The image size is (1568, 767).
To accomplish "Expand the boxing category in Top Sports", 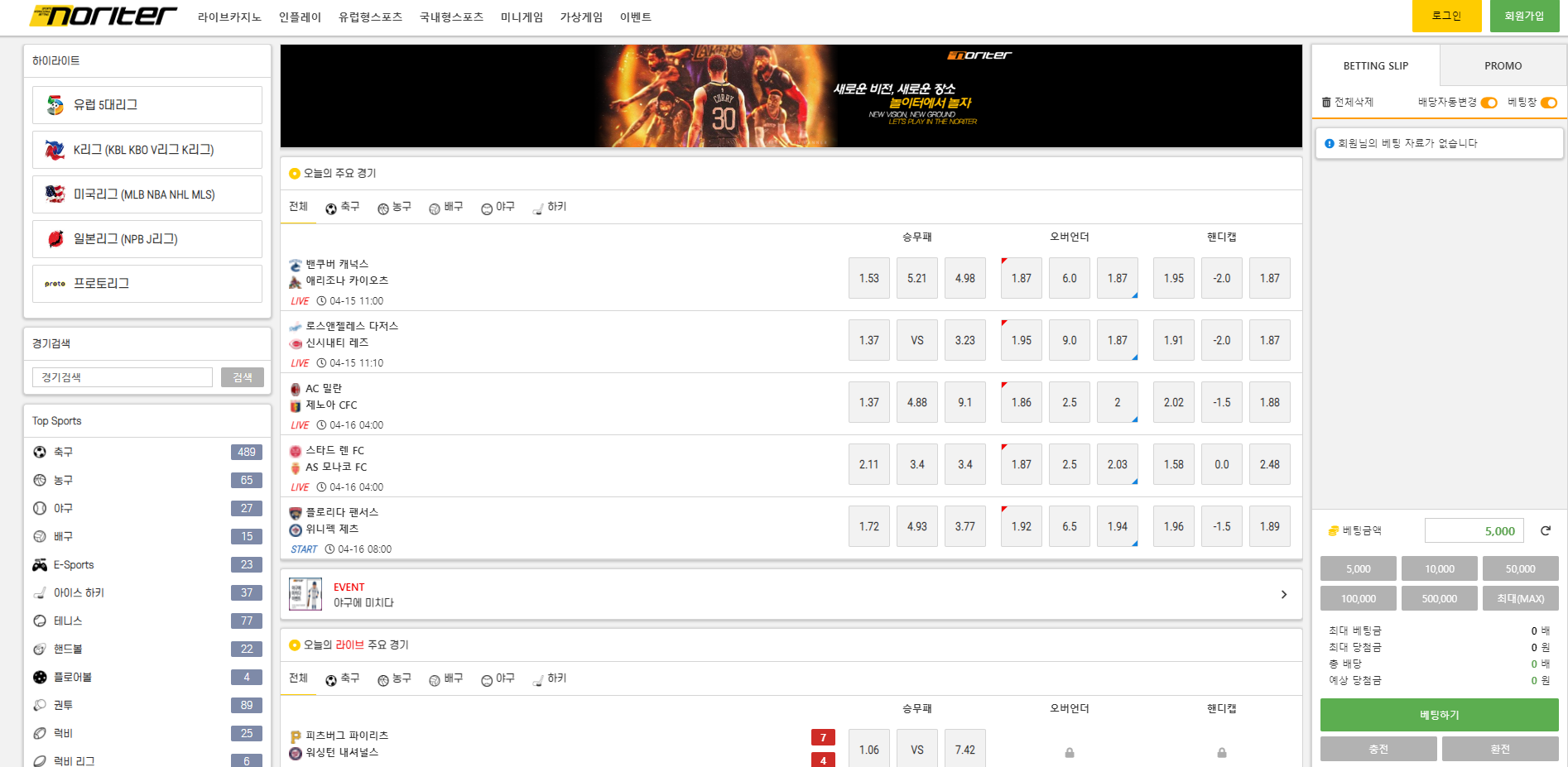I will tap(63, 706).
